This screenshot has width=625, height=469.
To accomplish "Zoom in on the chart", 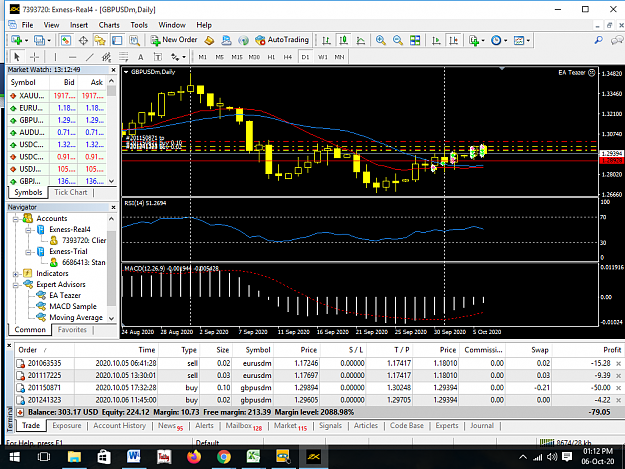I will (x=381, y=40).
